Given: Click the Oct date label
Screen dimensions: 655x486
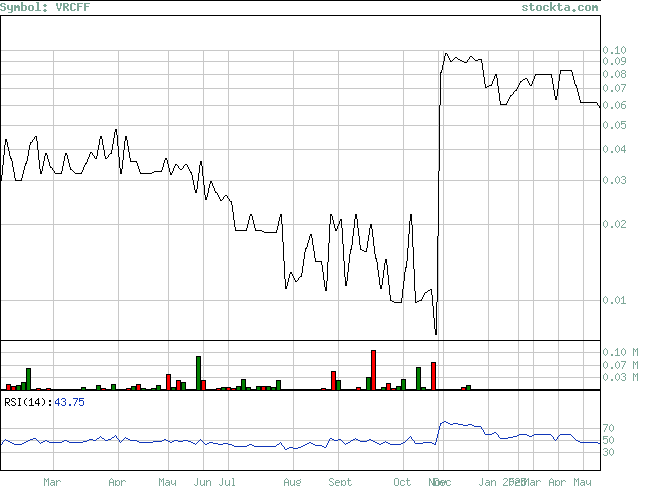Looking at the screenshot, I should [402, 482].
